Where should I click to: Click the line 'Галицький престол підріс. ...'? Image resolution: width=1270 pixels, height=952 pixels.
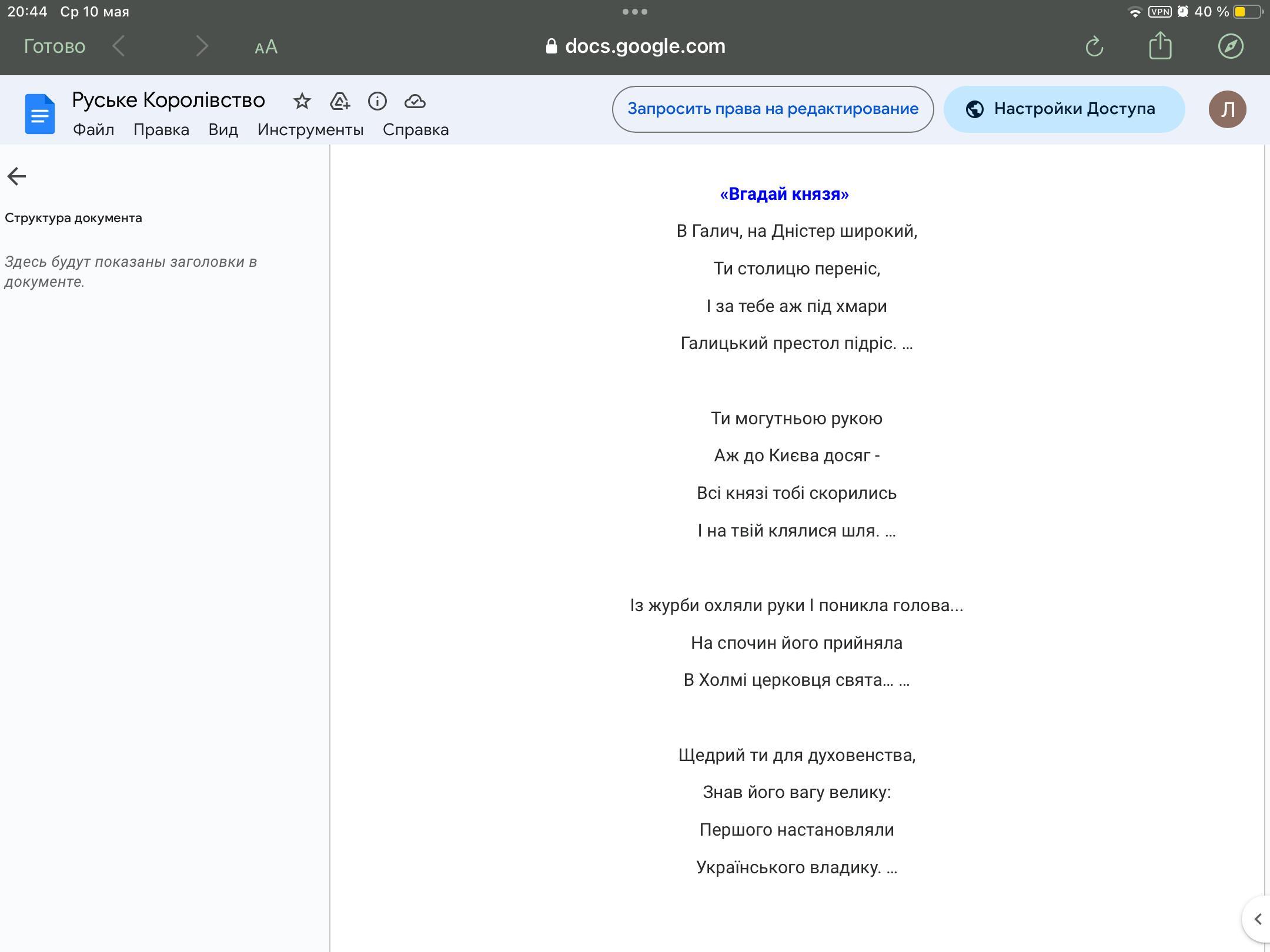[x=797, y=343]
